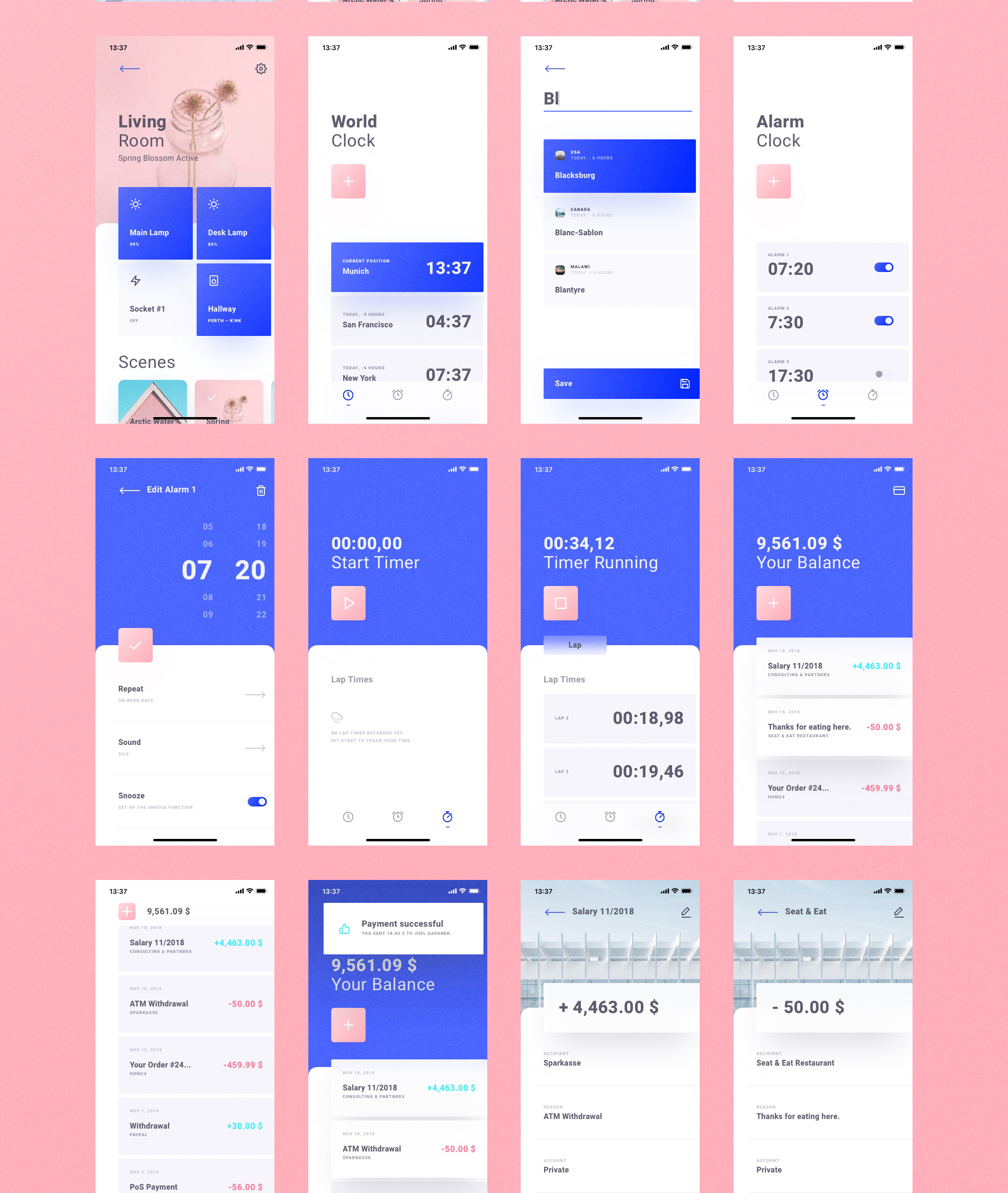Tap the add new world clock button
The image size is (1008, 1193).
[349, 181]
